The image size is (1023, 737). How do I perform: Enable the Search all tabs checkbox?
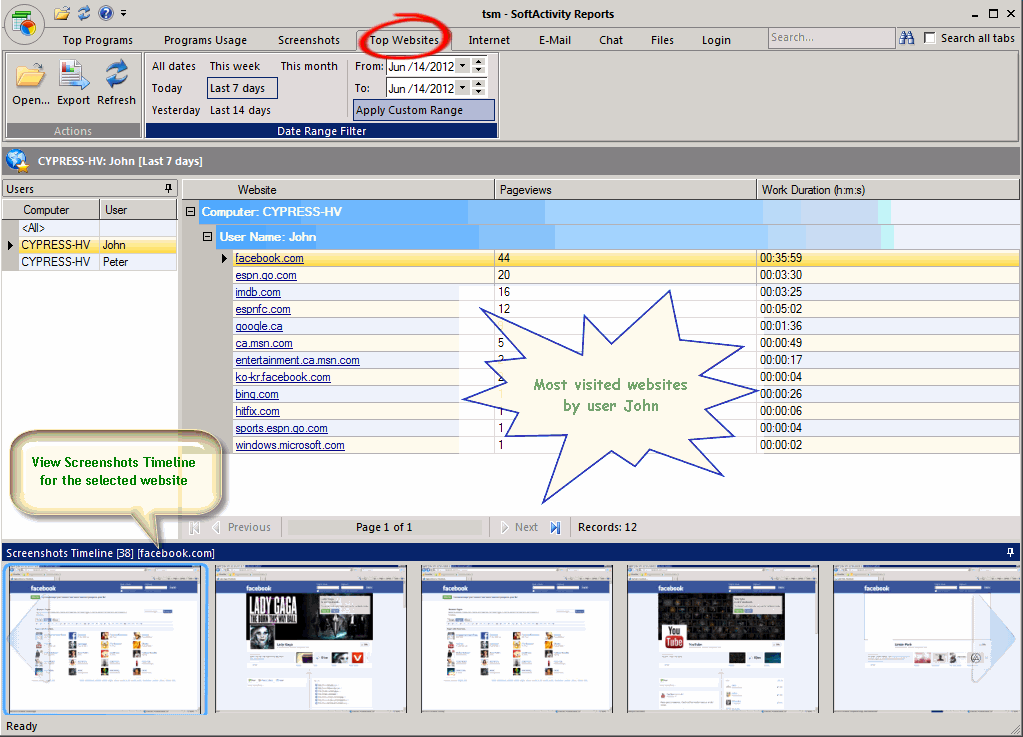click(930, 38)
